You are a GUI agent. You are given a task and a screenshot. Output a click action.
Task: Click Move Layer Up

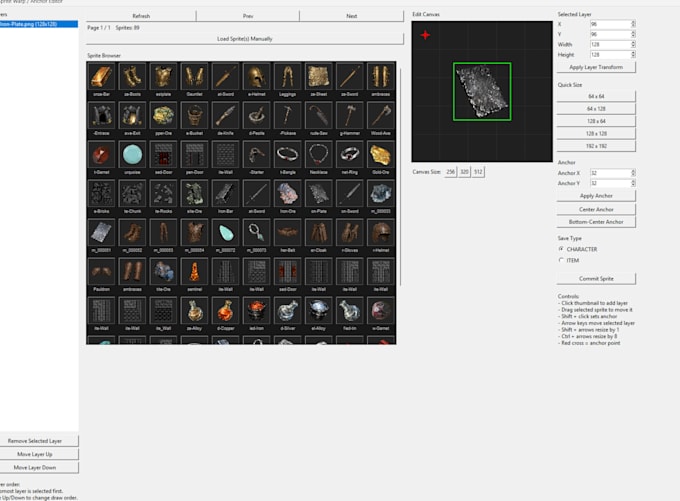39,454
